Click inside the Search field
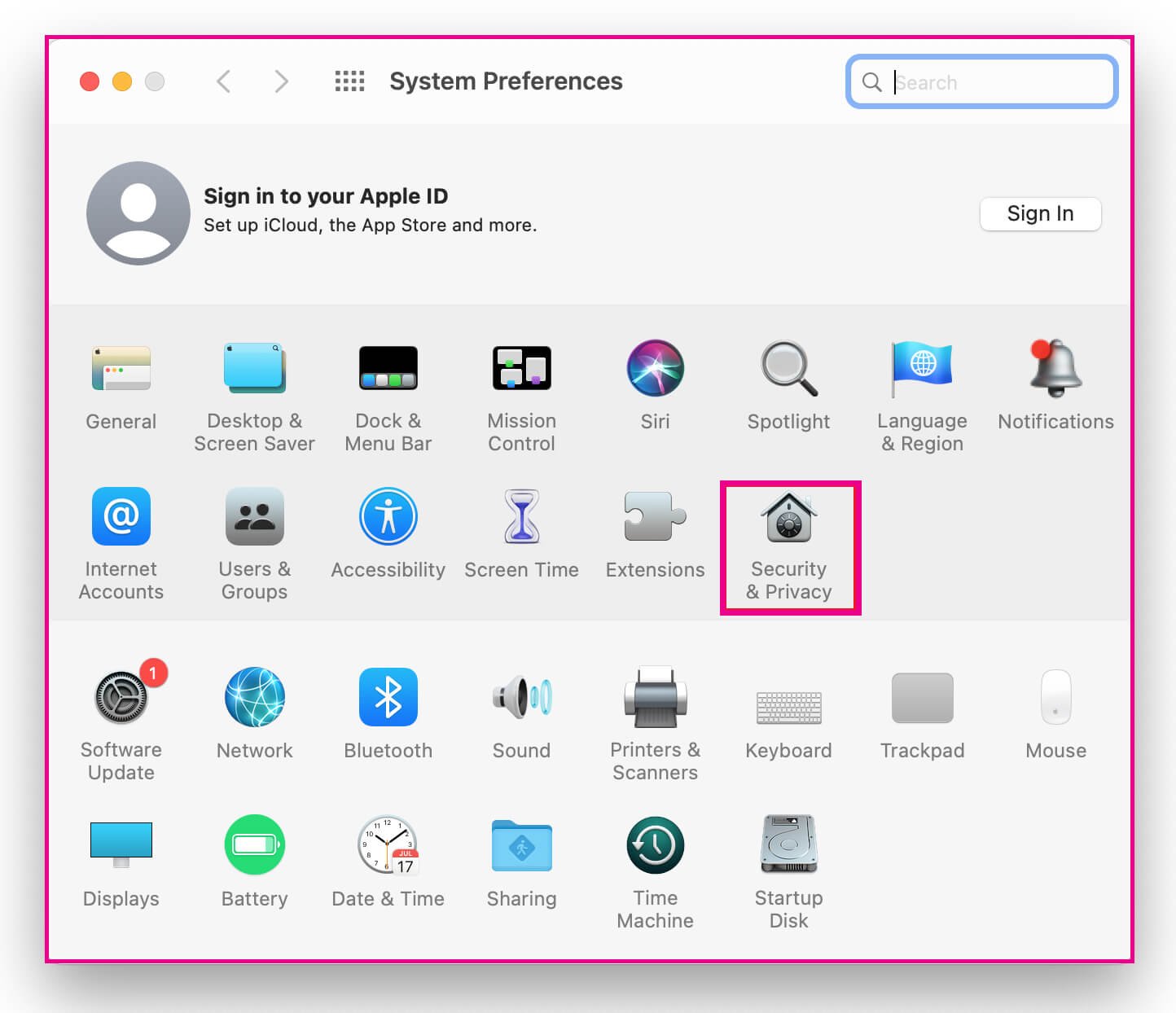Viewport: 1176px width, 1013px height. click(x=981, y=81)
